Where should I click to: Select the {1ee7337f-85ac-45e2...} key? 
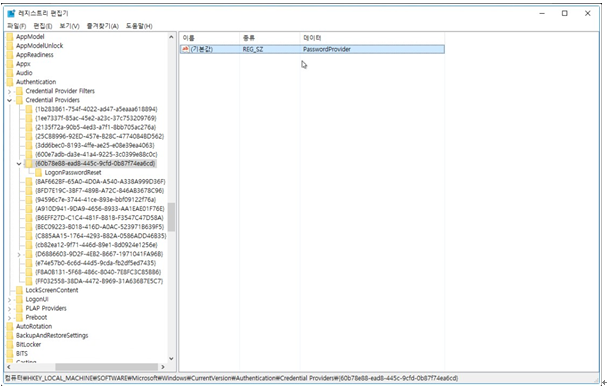click(x=96, y=118)
